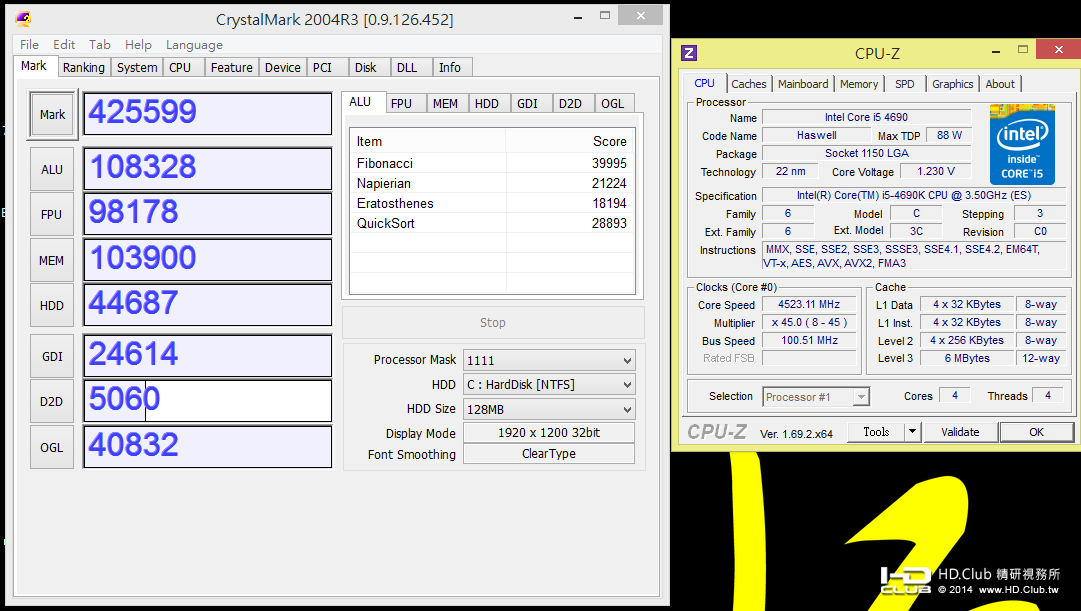The width and height of the screenshot is (1081, 611).
Task: Open the About tab in CPU-Z
Action: [1000, 84]
